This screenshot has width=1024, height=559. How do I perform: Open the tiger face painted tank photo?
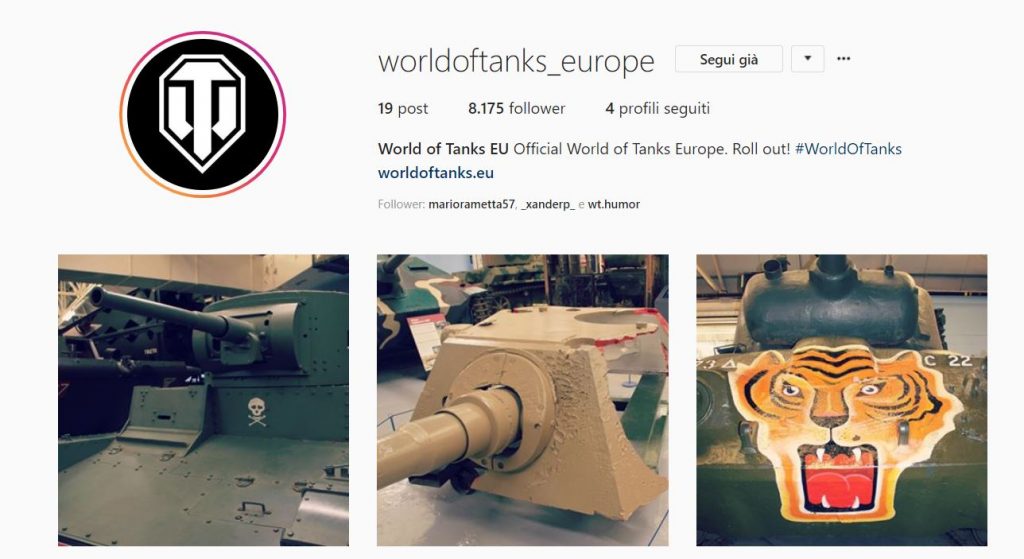click(x=842, y=400)
